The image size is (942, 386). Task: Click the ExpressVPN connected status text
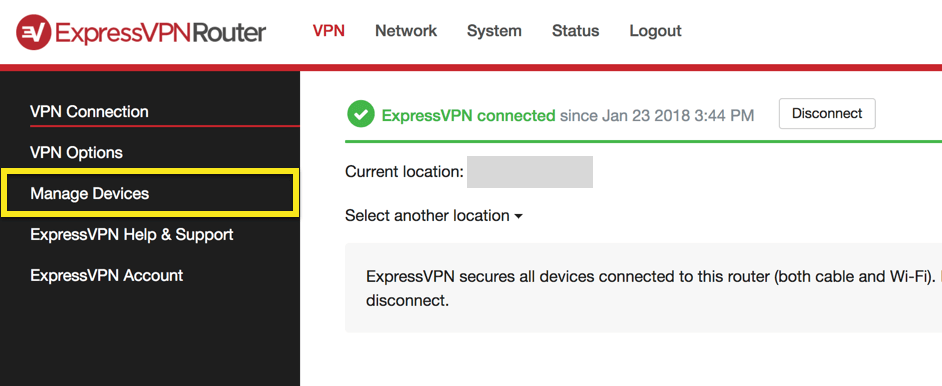(469, 115)
